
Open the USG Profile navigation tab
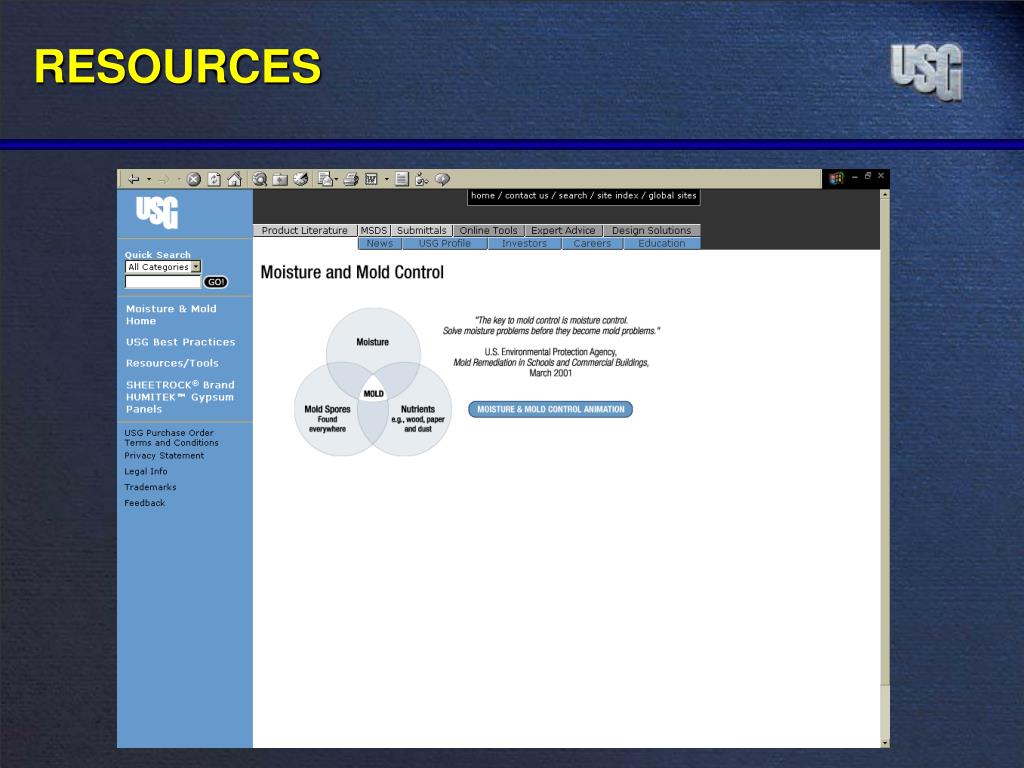tap(445, 244)
